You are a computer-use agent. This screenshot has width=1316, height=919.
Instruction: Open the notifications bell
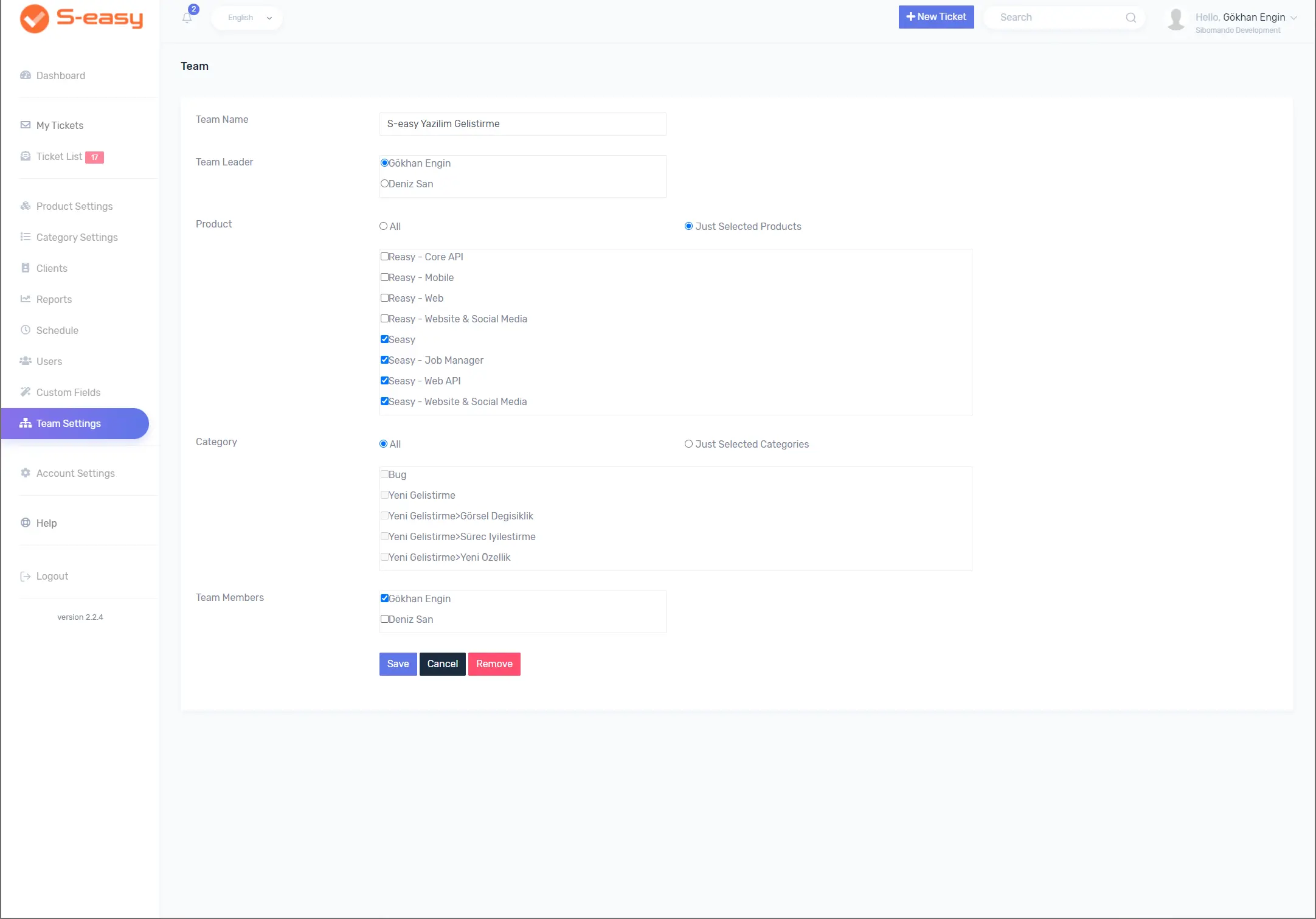click(187, 18)
